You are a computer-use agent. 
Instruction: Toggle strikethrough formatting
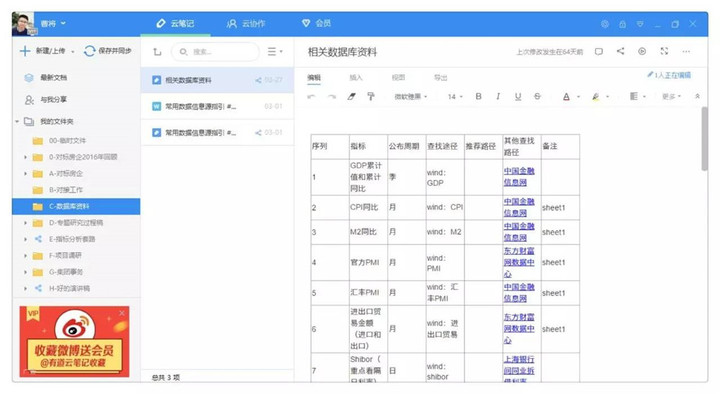[537, 96]
